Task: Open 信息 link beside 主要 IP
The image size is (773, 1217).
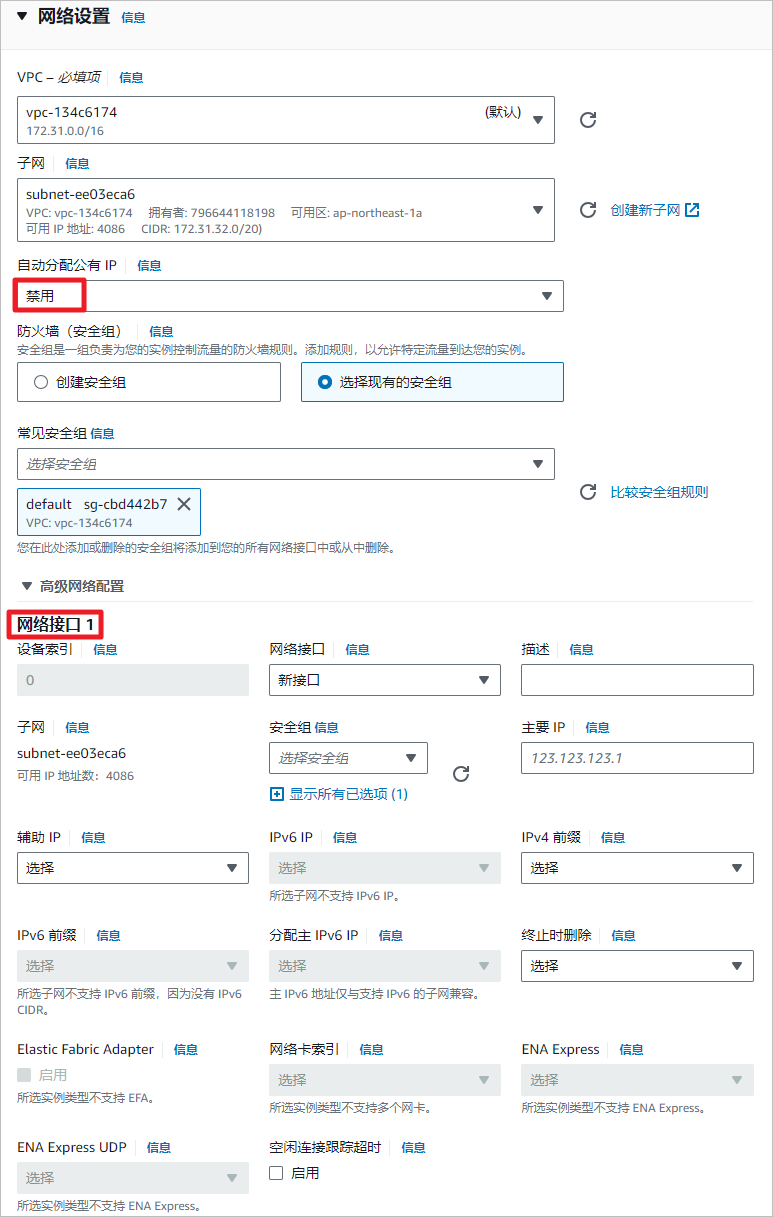Action: pos(597,727)
